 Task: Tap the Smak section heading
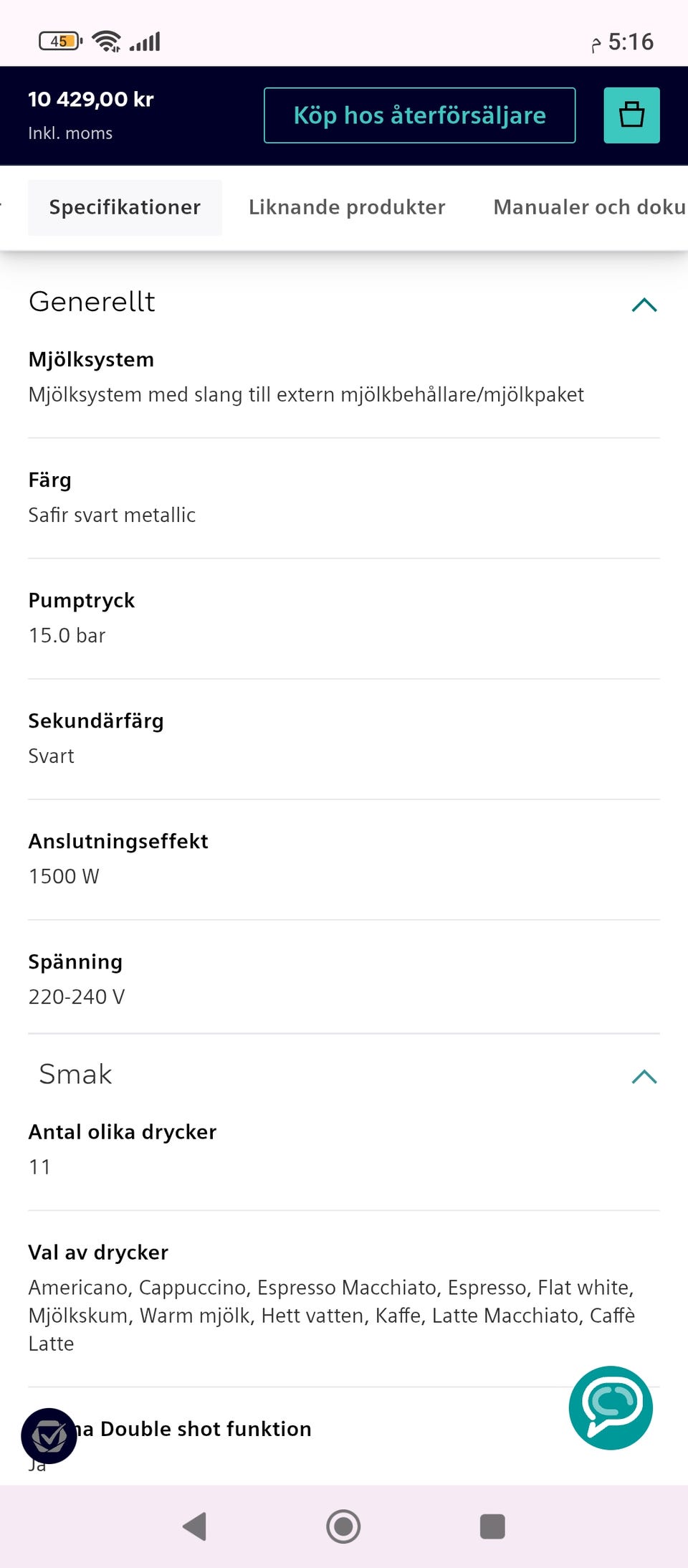pyautogui.click(x=75, y=1074)
